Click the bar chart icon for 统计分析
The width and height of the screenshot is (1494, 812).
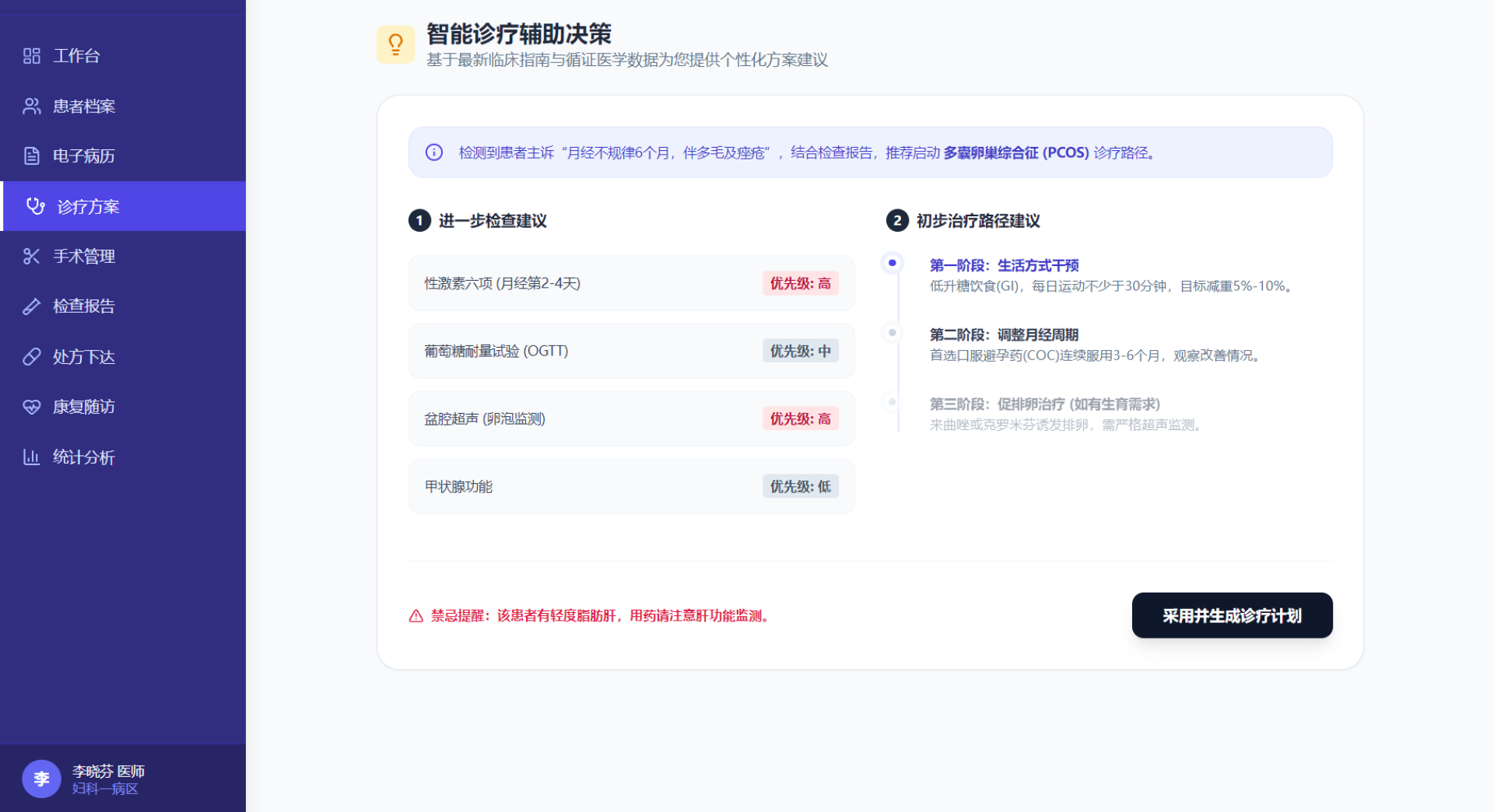(x=31, y=457)
